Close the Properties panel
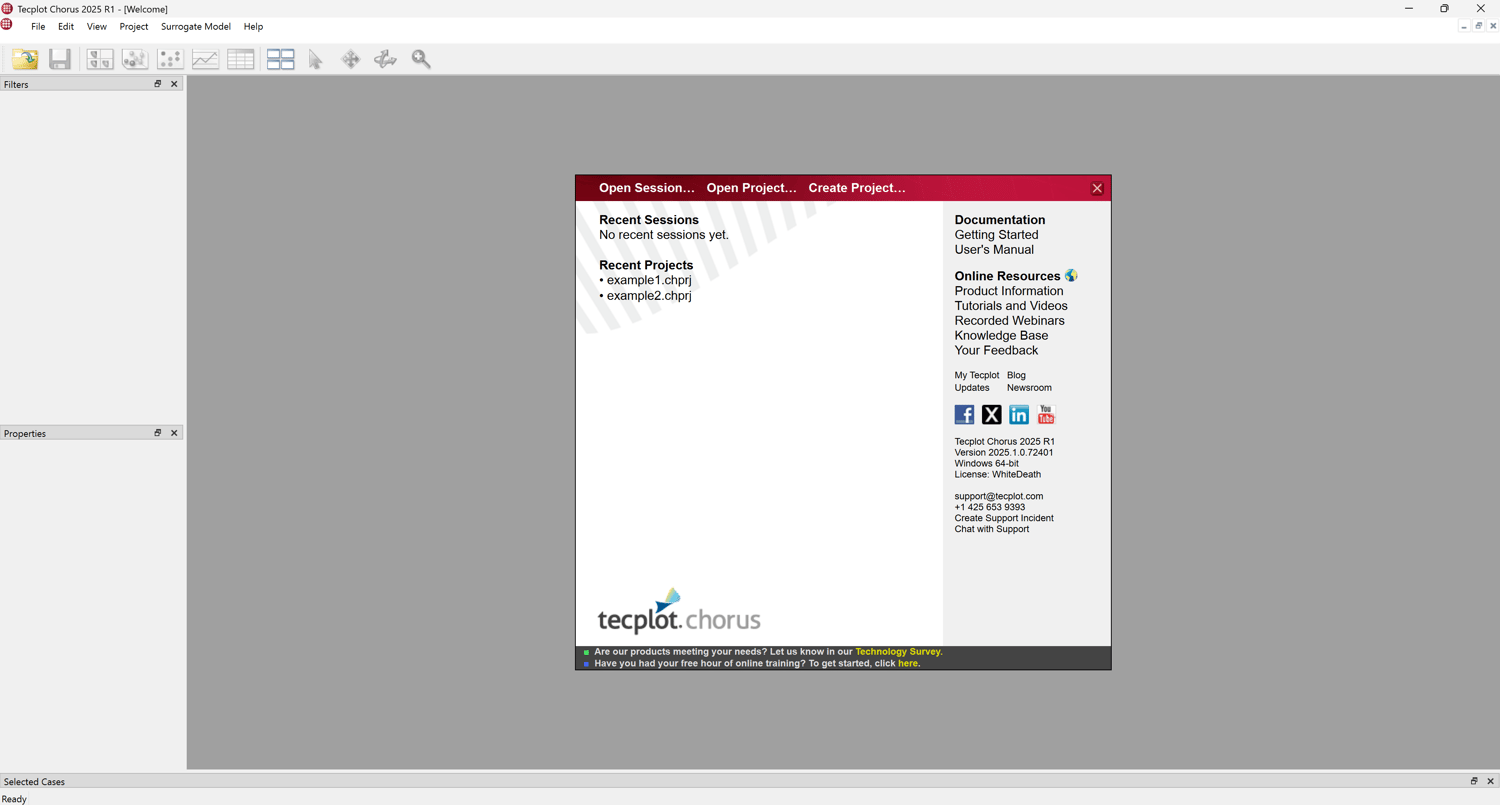This screenshot has width=1500, height=805. 174,433
